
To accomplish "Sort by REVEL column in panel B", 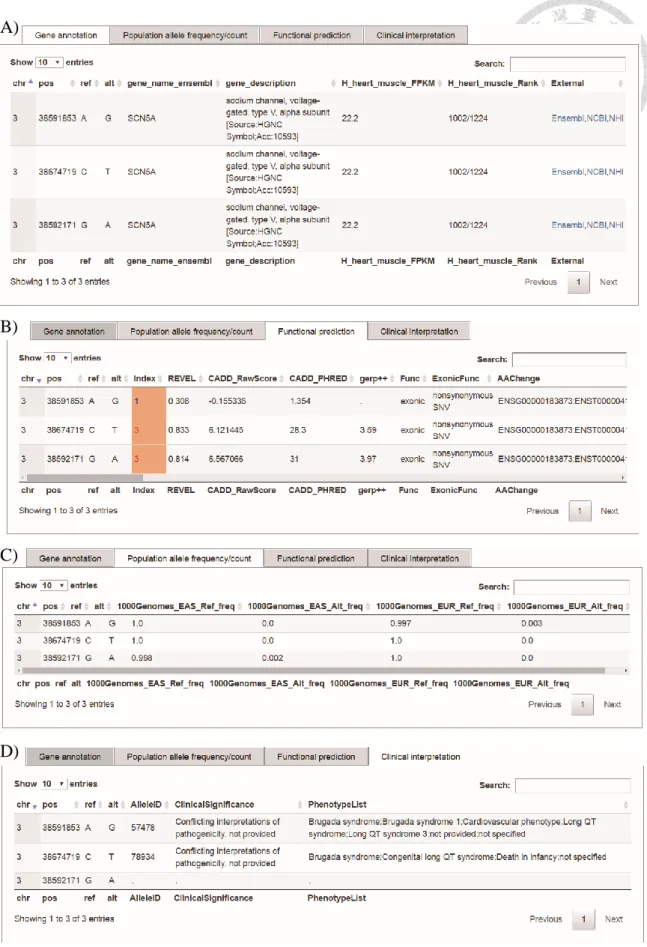I will point(181,379).
